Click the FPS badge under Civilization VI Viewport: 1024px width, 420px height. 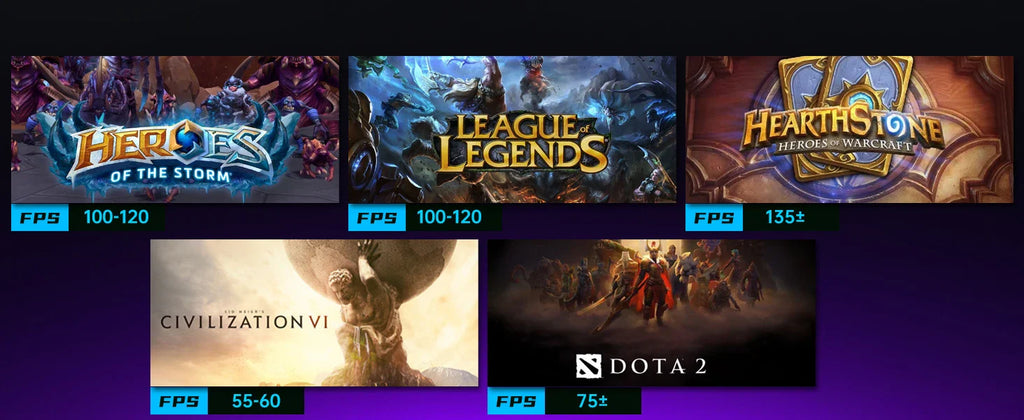(179, 400)
